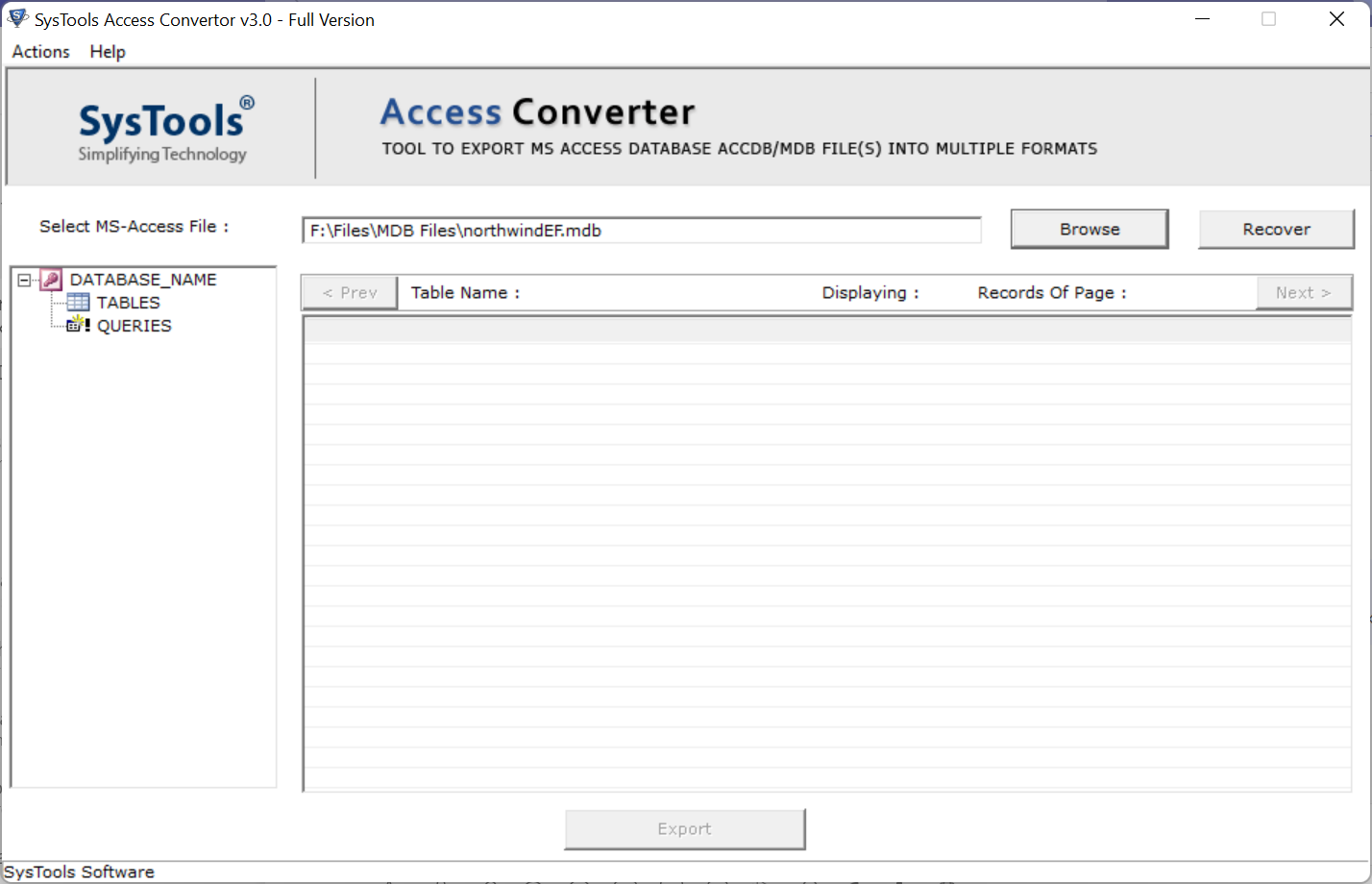Click the 'Displaying :' label
The width and height of the screenshot is (1372, 884).
(870, 292)
